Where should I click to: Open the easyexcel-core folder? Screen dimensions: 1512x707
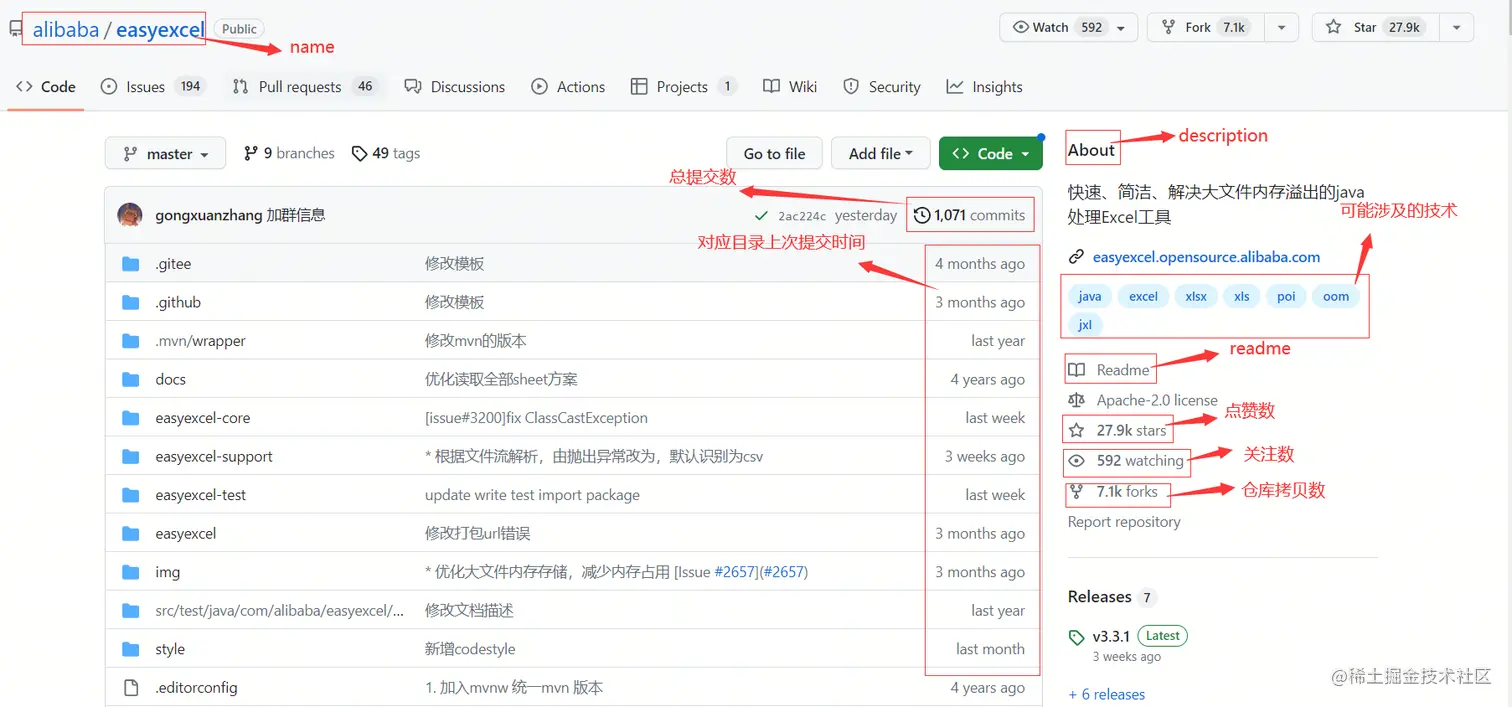coord(203,418)
